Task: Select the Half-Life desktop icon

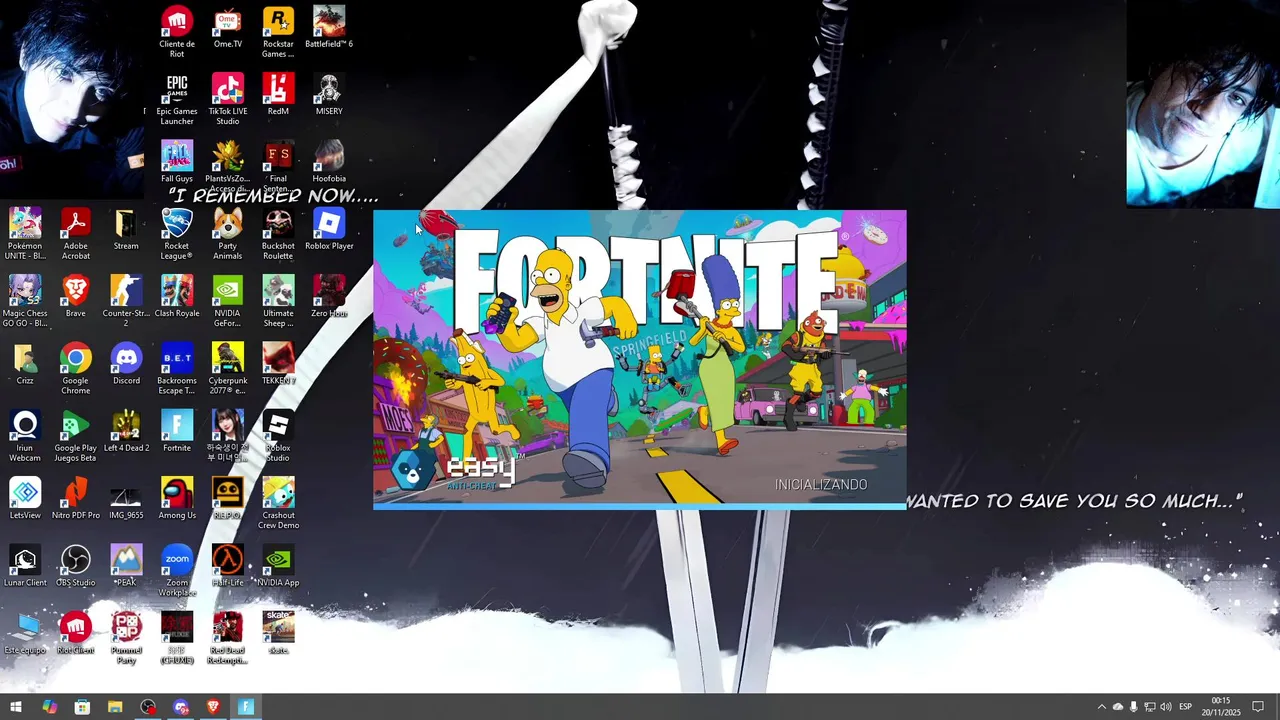Action: coord(228,565)
